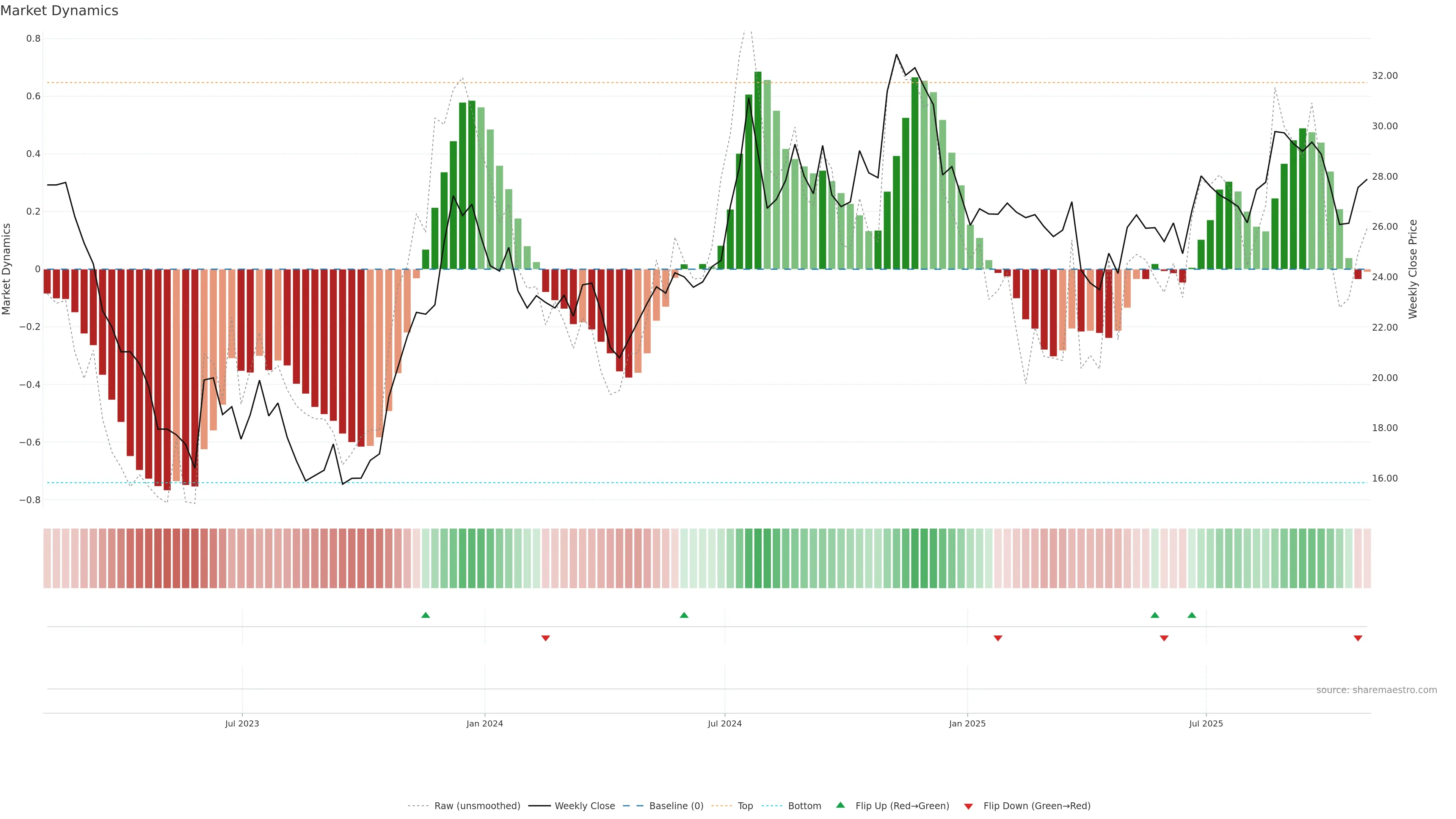1456x819 pixels.
Task: Click the red flip-down triangle just after Jan 2025
Action: click(x=998, y=638)
